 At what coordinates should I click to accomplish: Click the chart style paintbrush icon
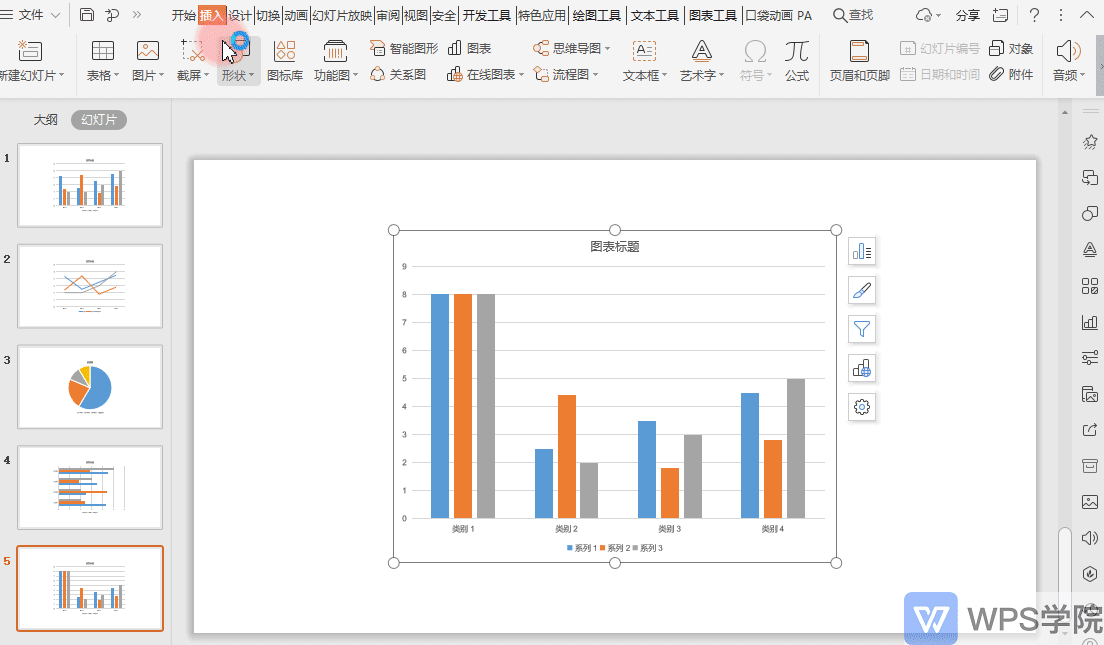click(862, 290)
